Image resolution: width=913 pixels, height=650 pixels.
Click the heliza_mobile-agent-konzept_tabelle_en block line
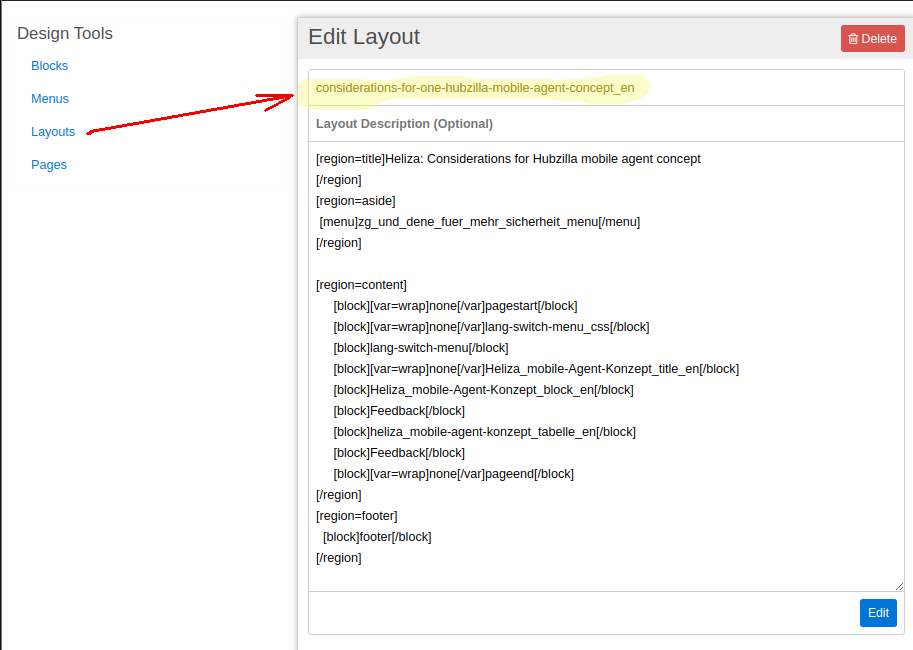pos(485,432)
